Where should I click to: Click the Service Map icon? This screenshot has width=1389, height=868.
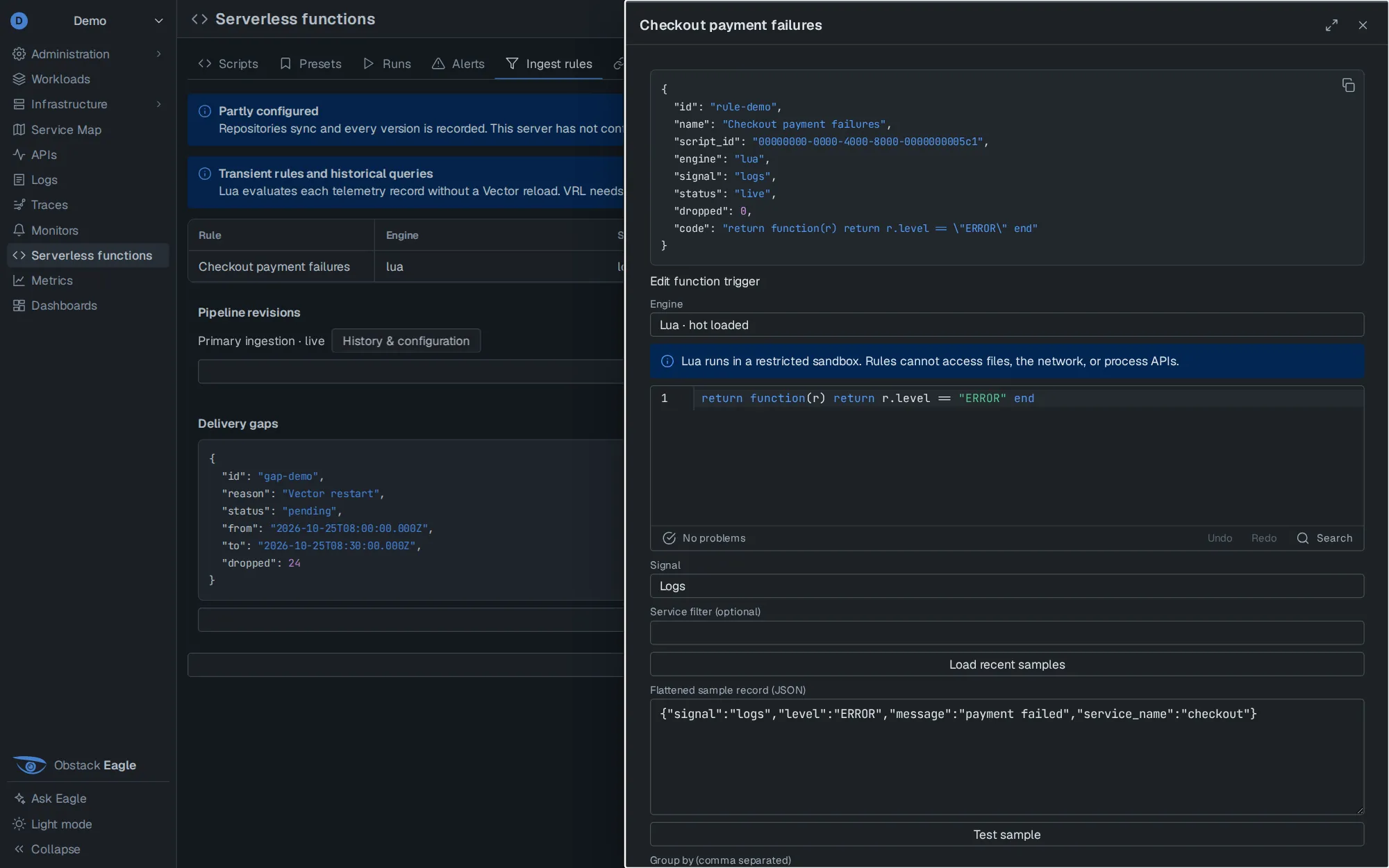pyautogui.click(x=19, y=130)
